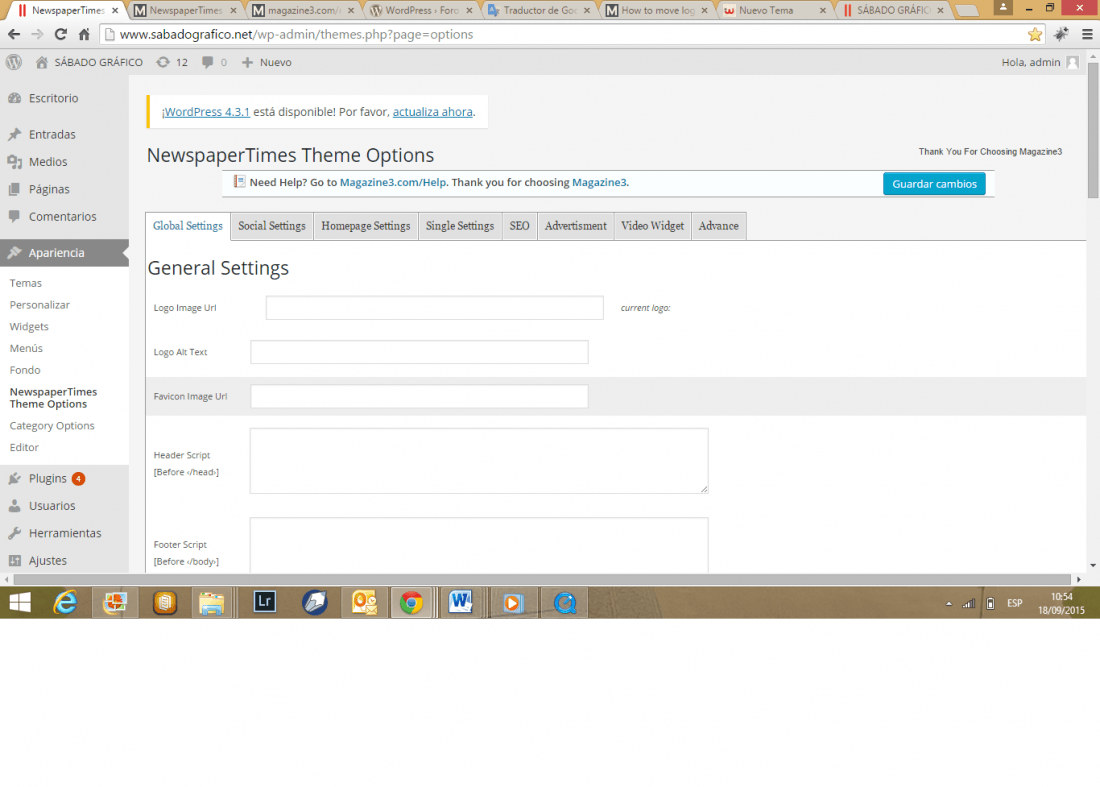Open the media player icon on the taskbar
This screenshot has height=787, width=1100.
pyautogui.click(x=513, y=602)
